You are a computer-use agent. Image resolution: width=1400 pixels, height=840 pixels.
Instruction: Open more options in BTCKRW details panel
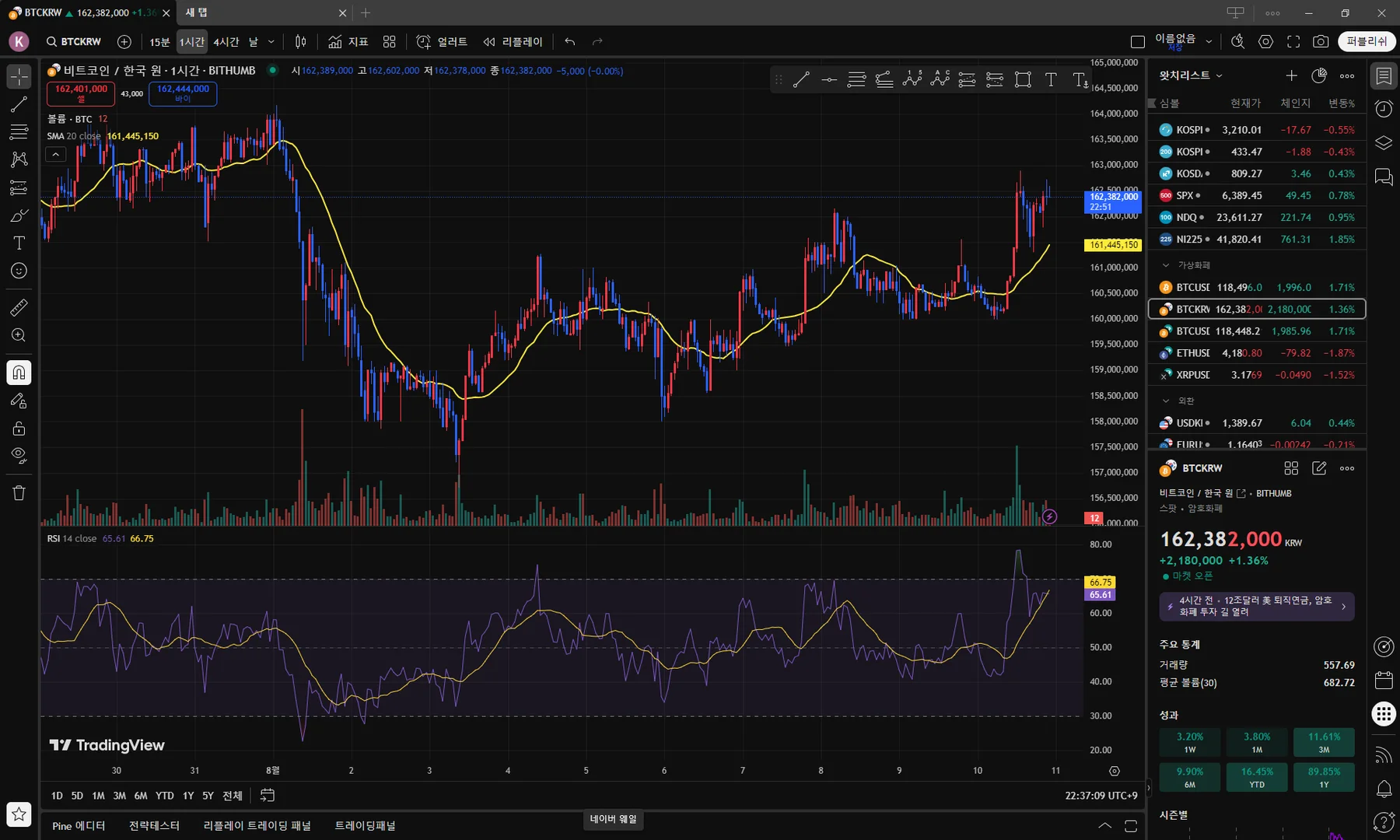(1347, 468)
